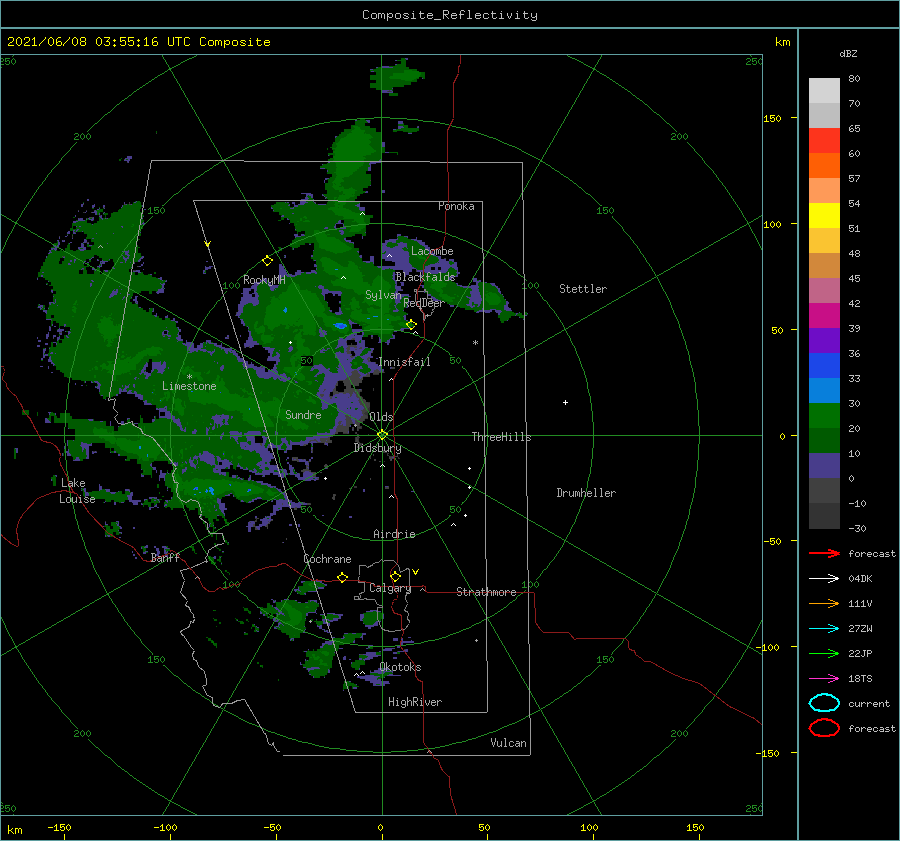Click the yellow diamond marker above RockyMH
The image size is (900, 841).
pos(267,261)
